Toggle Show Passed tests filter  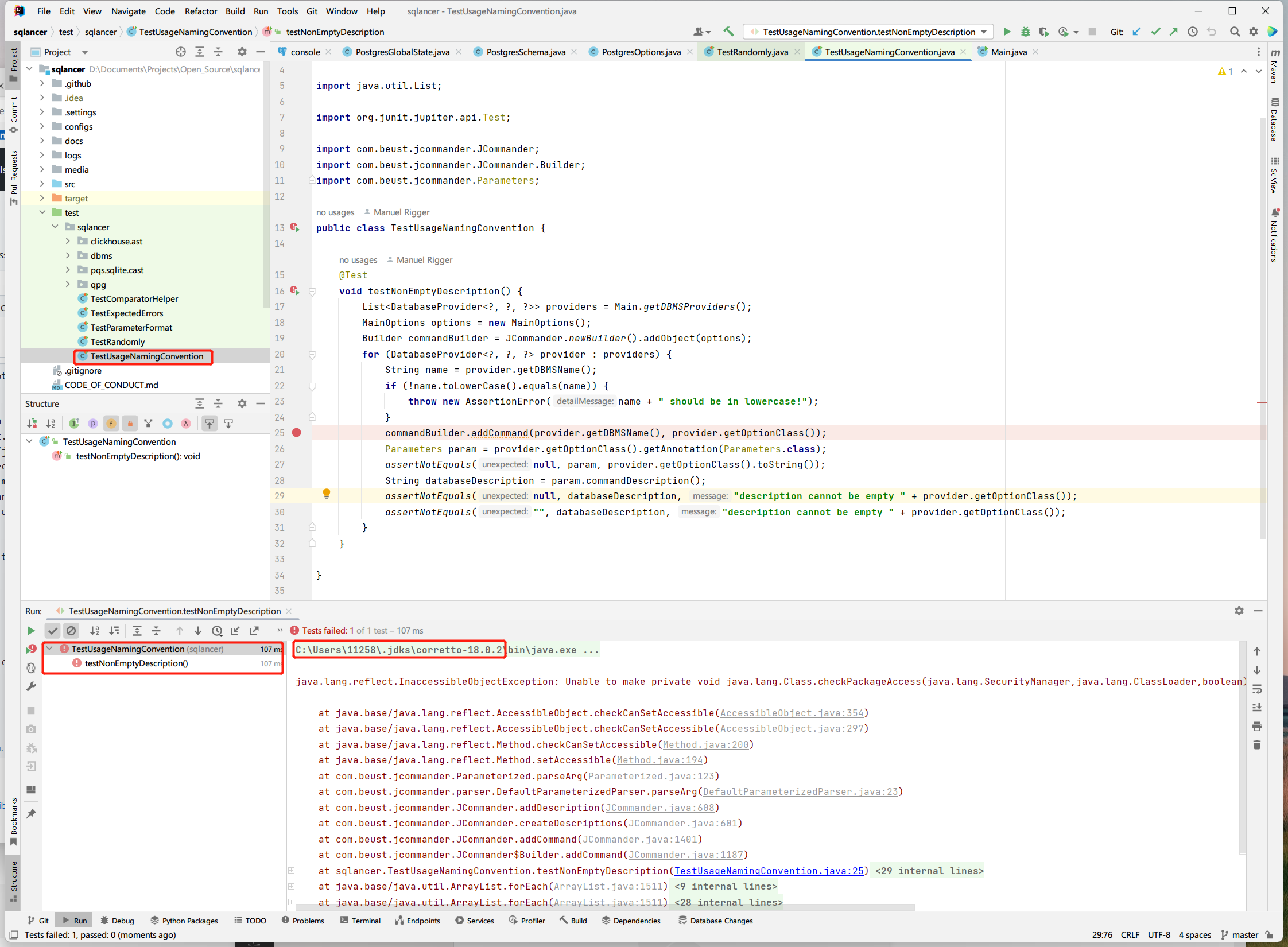pyautogui.click(x=53, y=630)
